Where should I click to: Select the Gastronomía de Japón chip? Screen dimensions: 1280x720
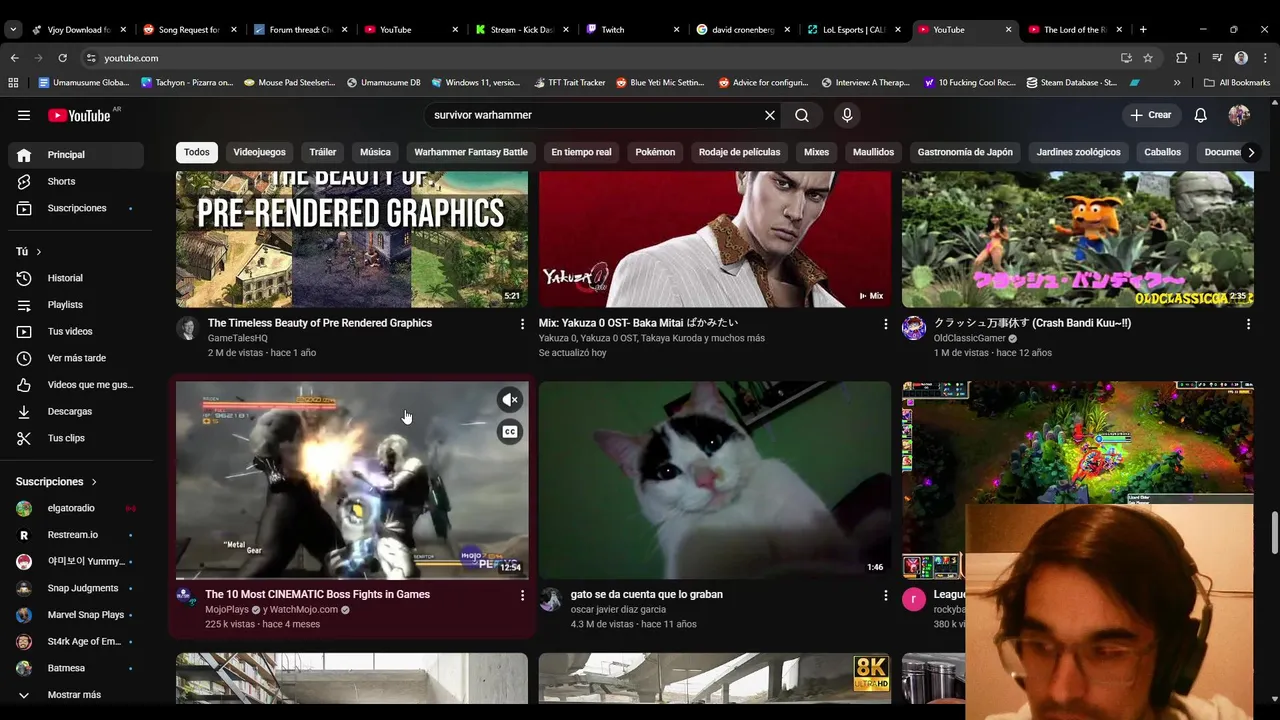tap(965, 152)
